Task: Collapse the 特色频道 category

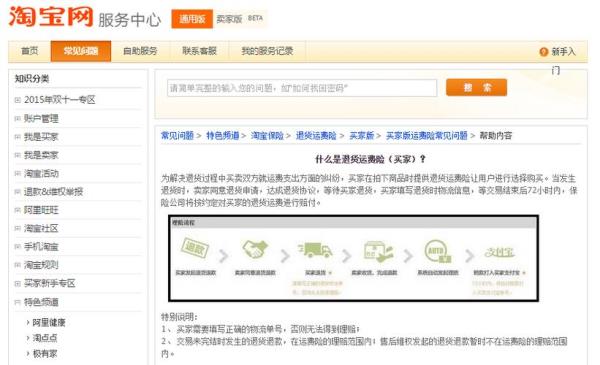Action: tap(17, 302)
